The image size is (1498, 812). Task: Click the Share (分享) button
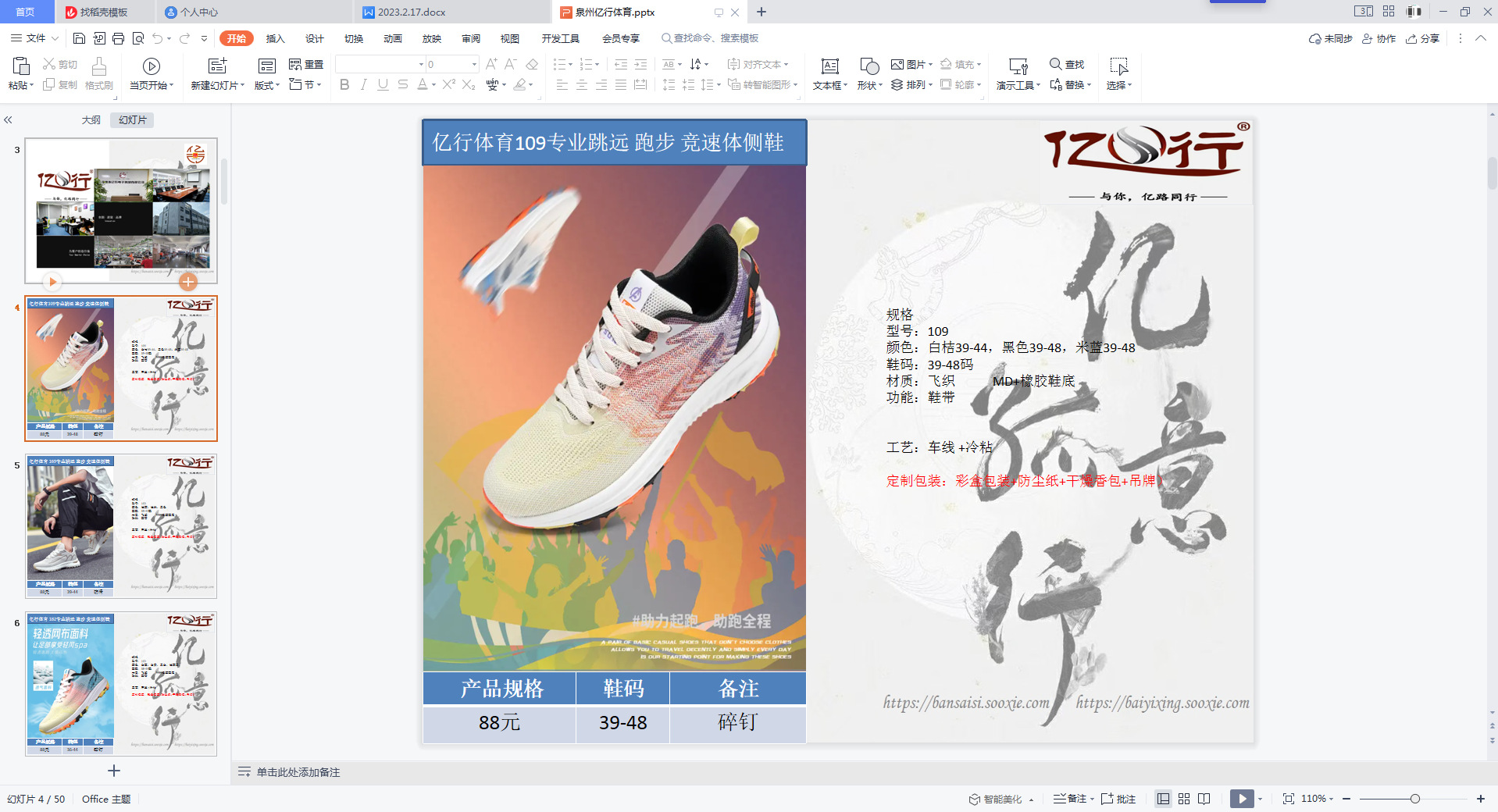[1422, 38]
